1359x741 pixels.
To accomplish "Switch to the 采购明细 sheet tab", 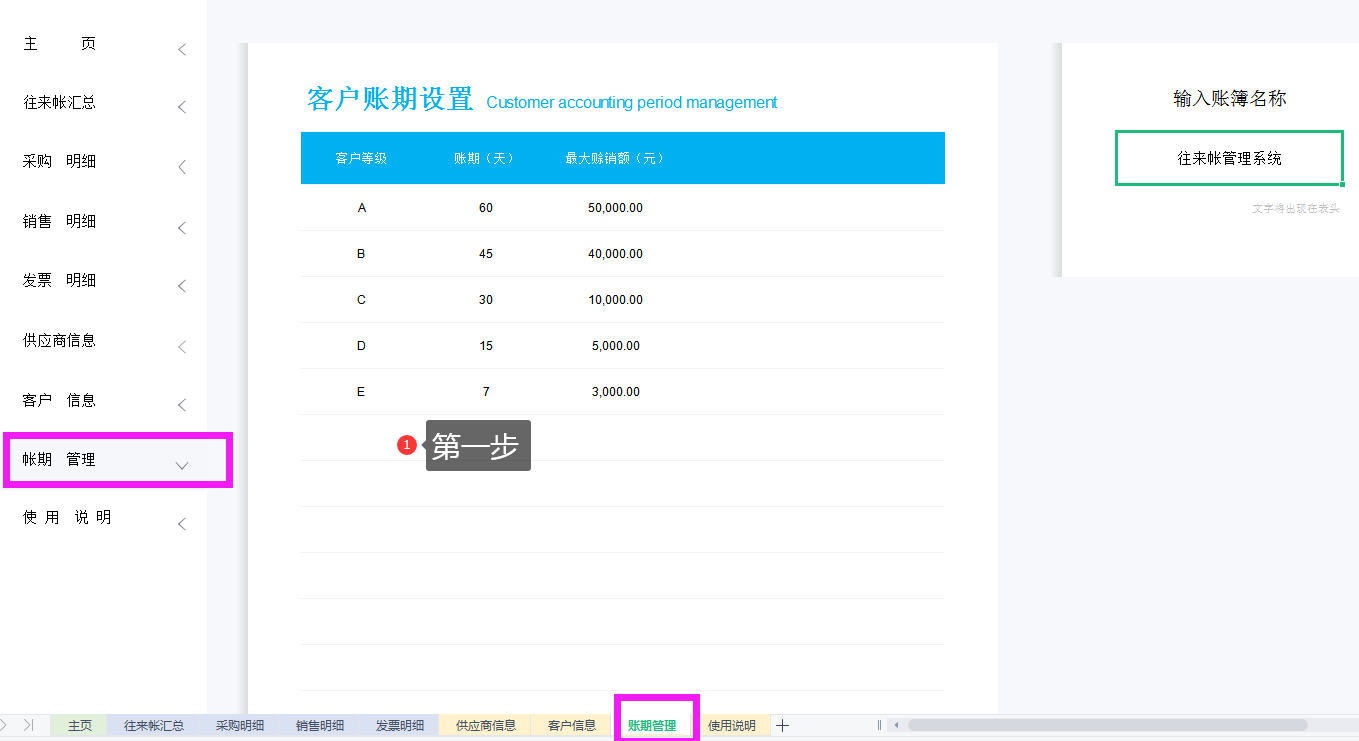I will click(239, 725).
